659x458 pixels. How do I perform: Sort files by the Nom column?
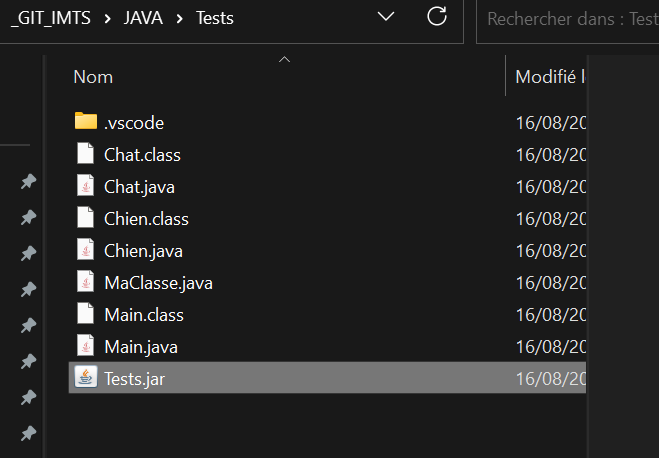[x=93, y=76]
